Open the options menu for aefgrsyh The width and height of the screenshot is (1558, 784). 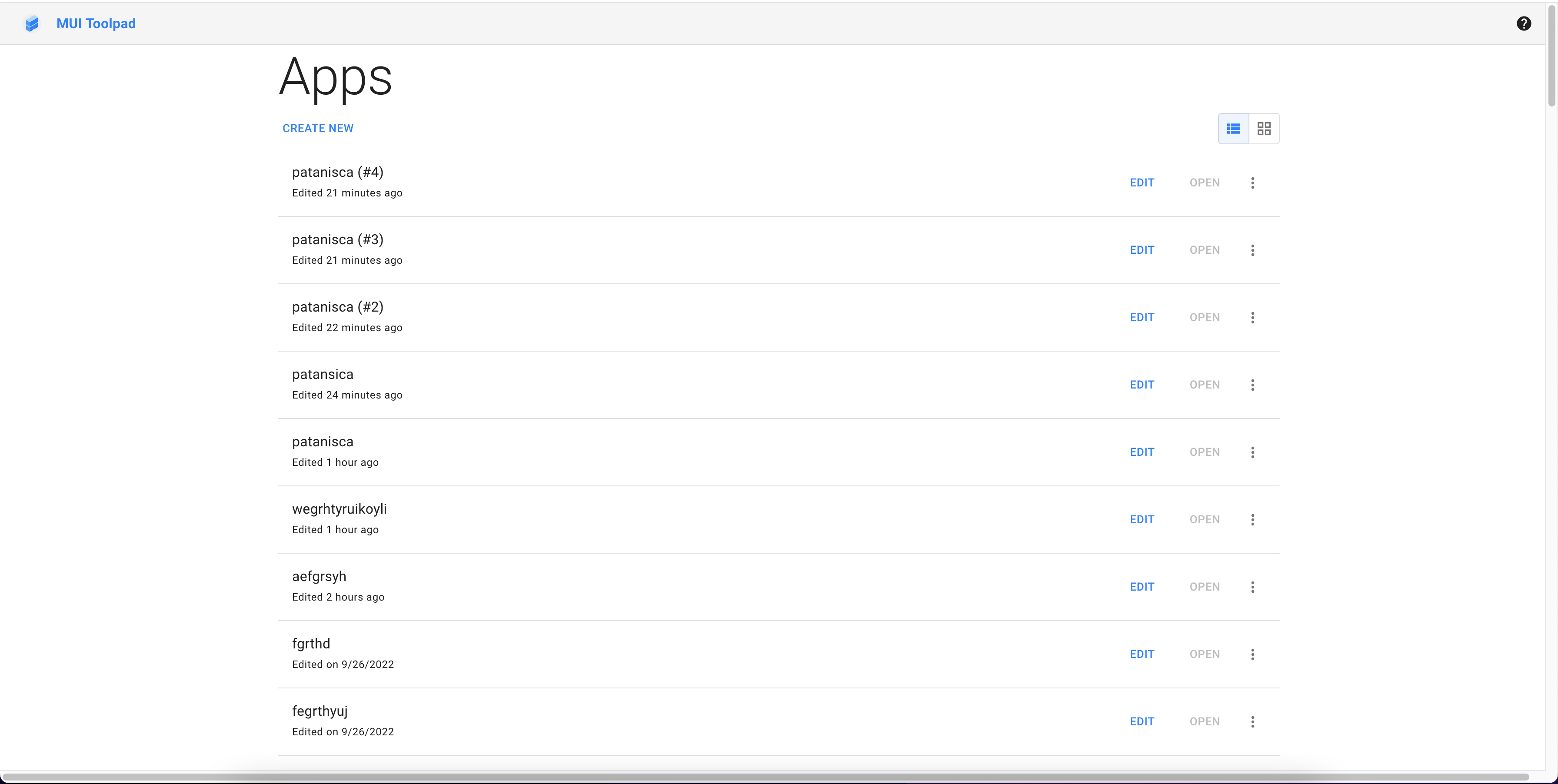[x=1252, y=586]
